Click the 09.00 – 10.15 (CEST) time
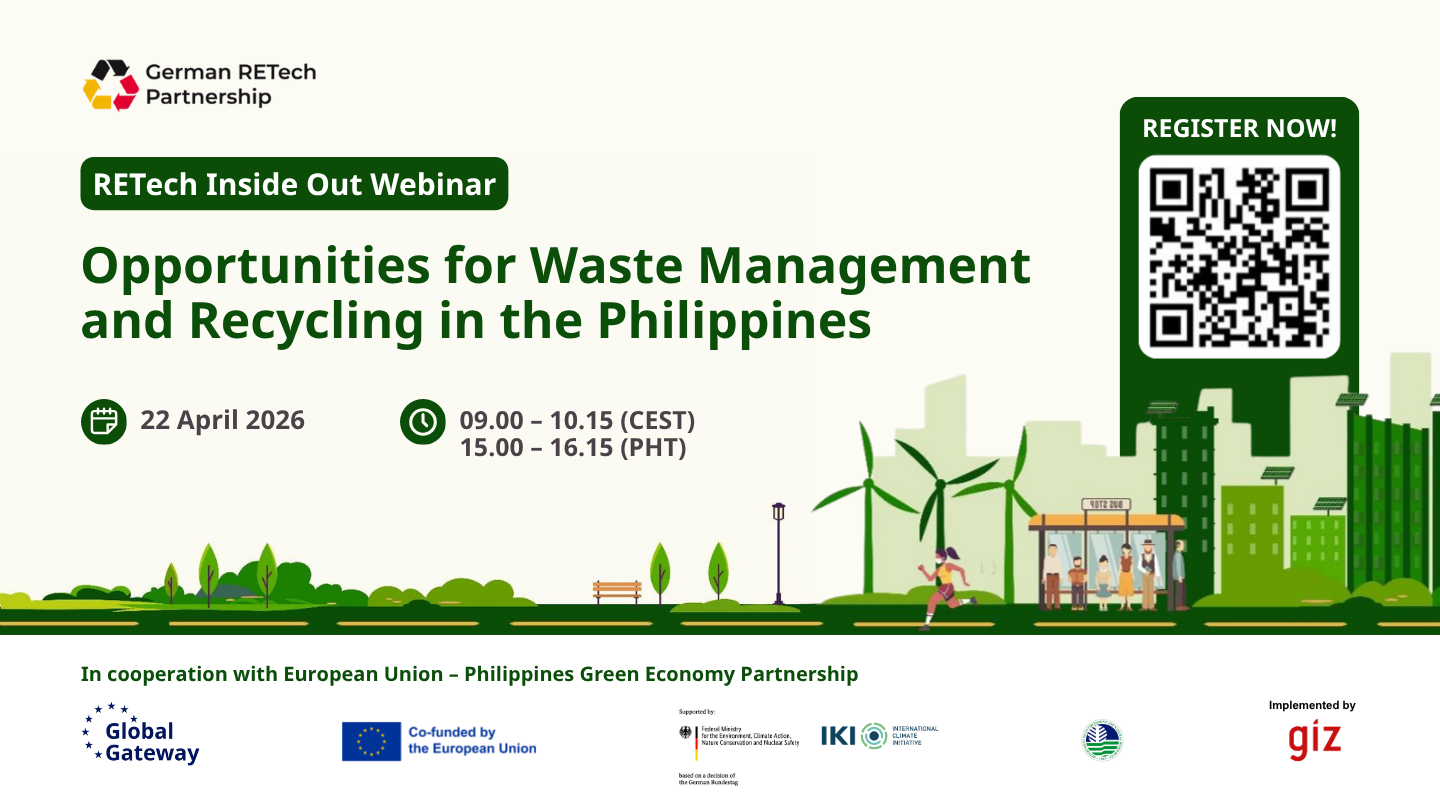 tap(577, 420)
